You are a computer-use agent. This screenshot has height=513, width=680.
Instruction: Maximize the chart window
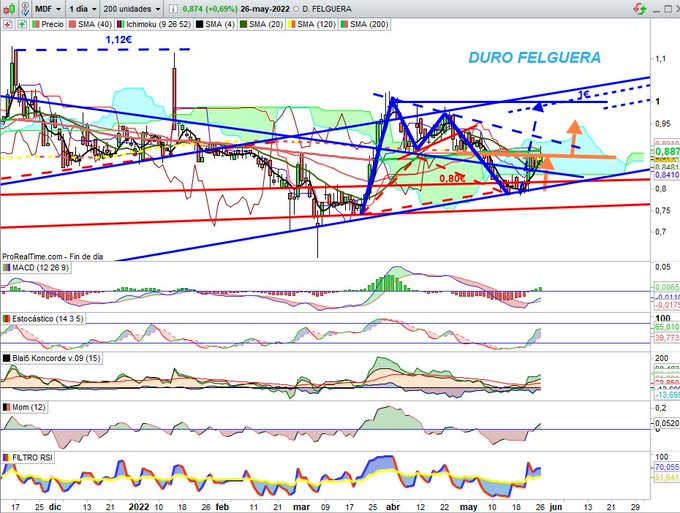coord(668,9)
